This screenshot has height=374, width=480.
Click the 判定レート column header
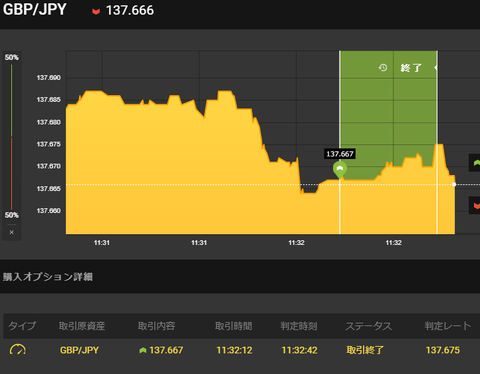[448, 326]
